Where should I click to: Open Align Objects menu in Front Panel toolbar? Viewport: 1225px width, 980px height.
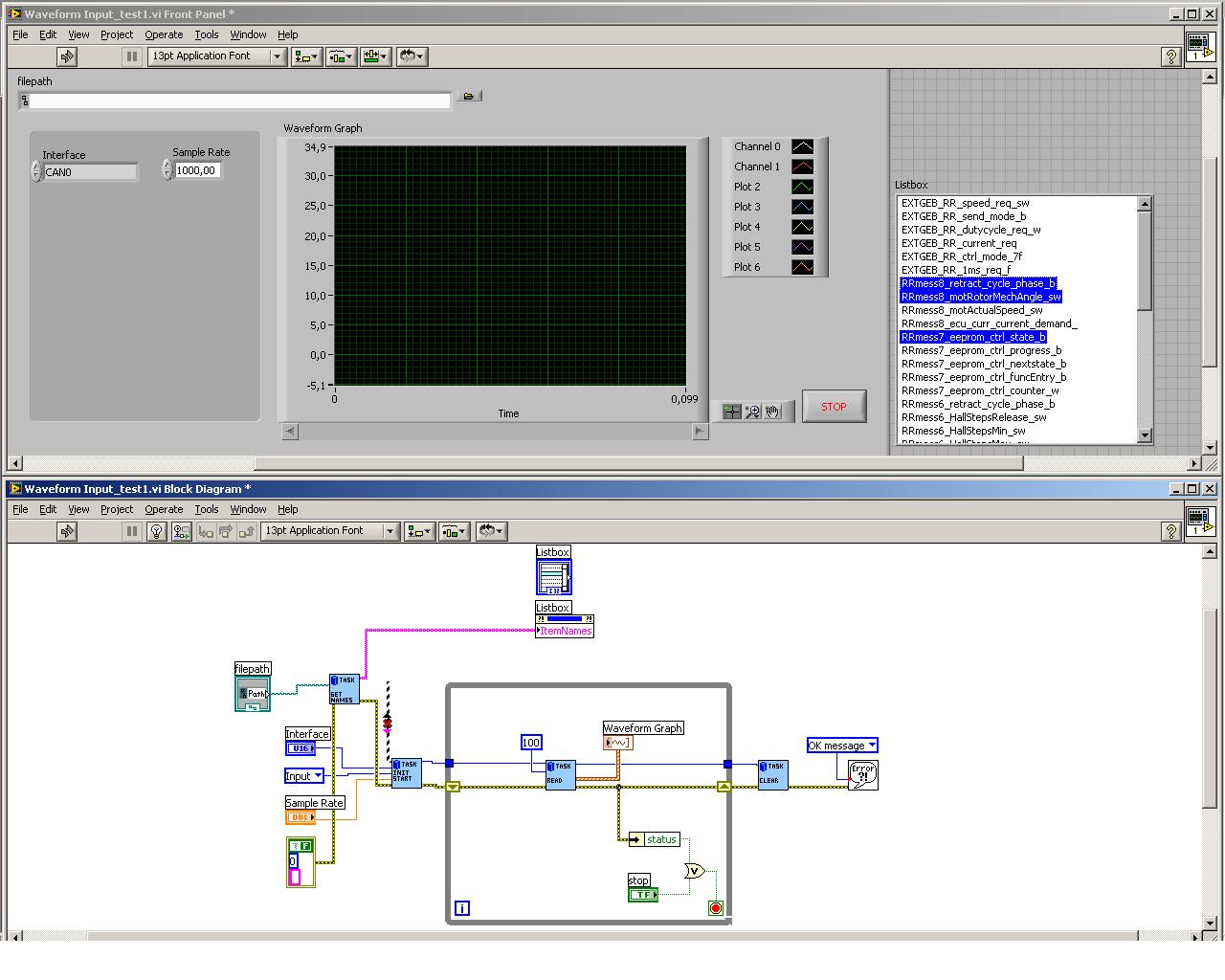[306, 56]
